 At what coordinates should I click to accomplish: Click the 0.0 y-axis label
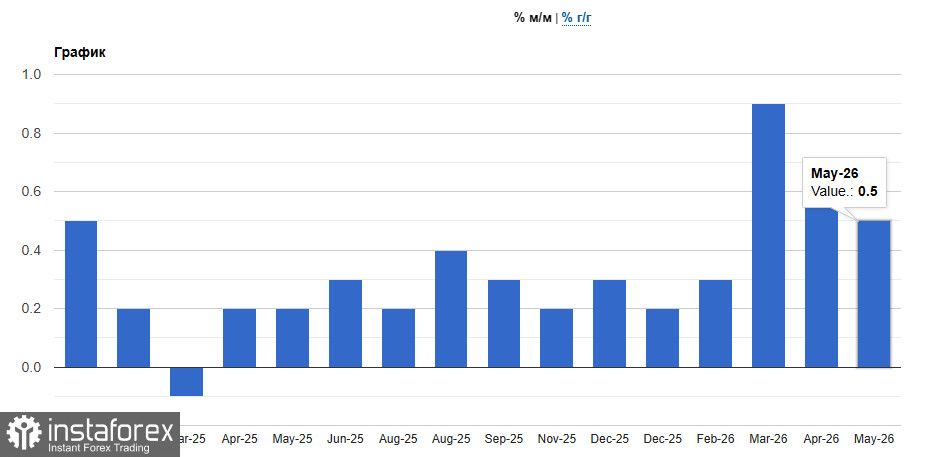coord(31,368)
